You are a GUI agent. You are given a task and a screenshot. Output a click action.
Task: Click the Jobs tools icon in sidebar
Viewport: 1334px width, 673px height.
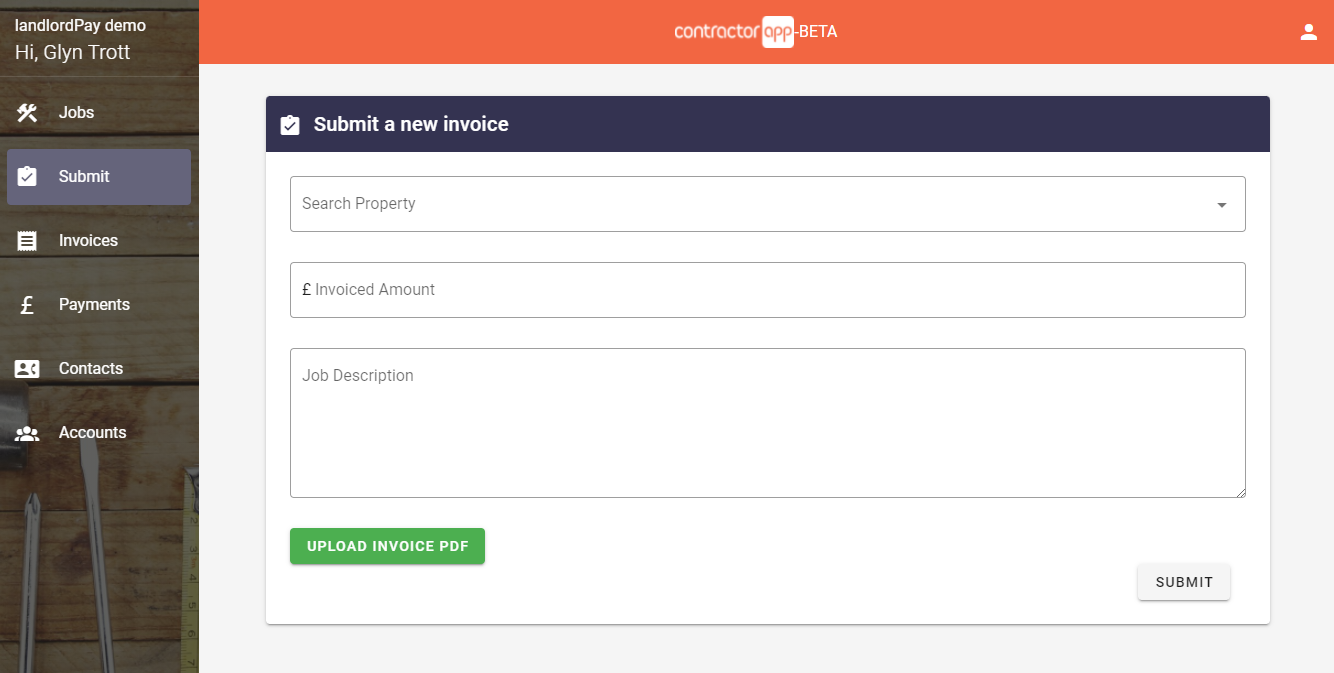click(27, 113)
